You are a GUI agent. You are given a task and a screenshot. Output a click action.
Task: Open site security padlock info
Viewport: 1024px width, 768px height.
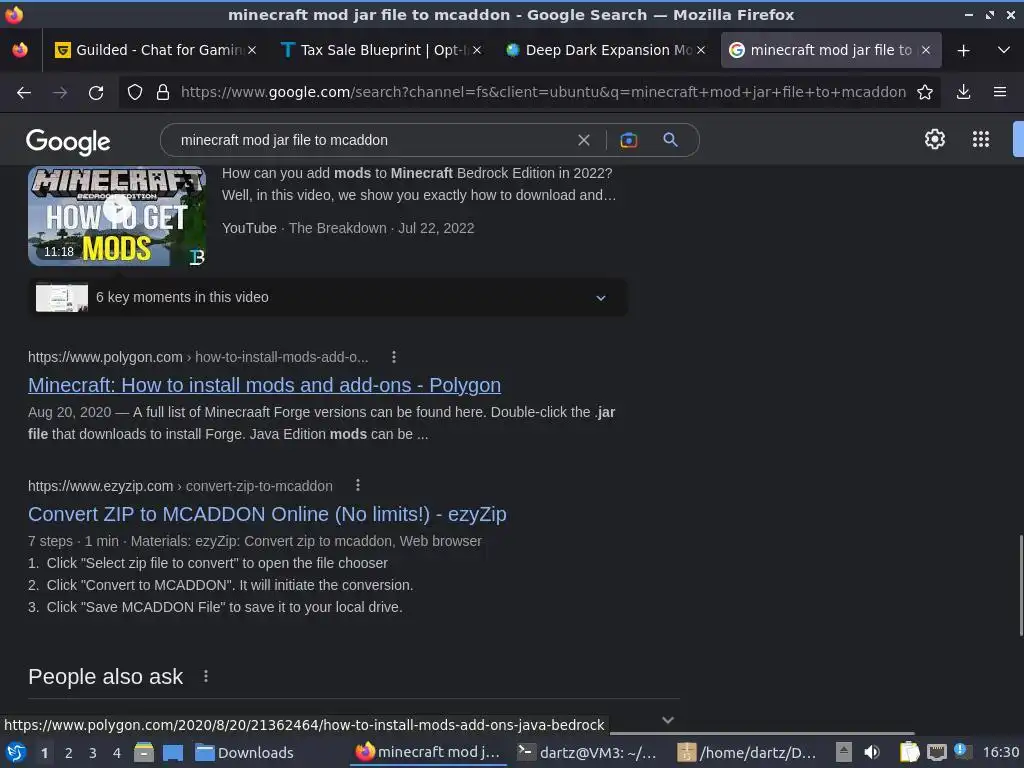click(x=163, y=93)
